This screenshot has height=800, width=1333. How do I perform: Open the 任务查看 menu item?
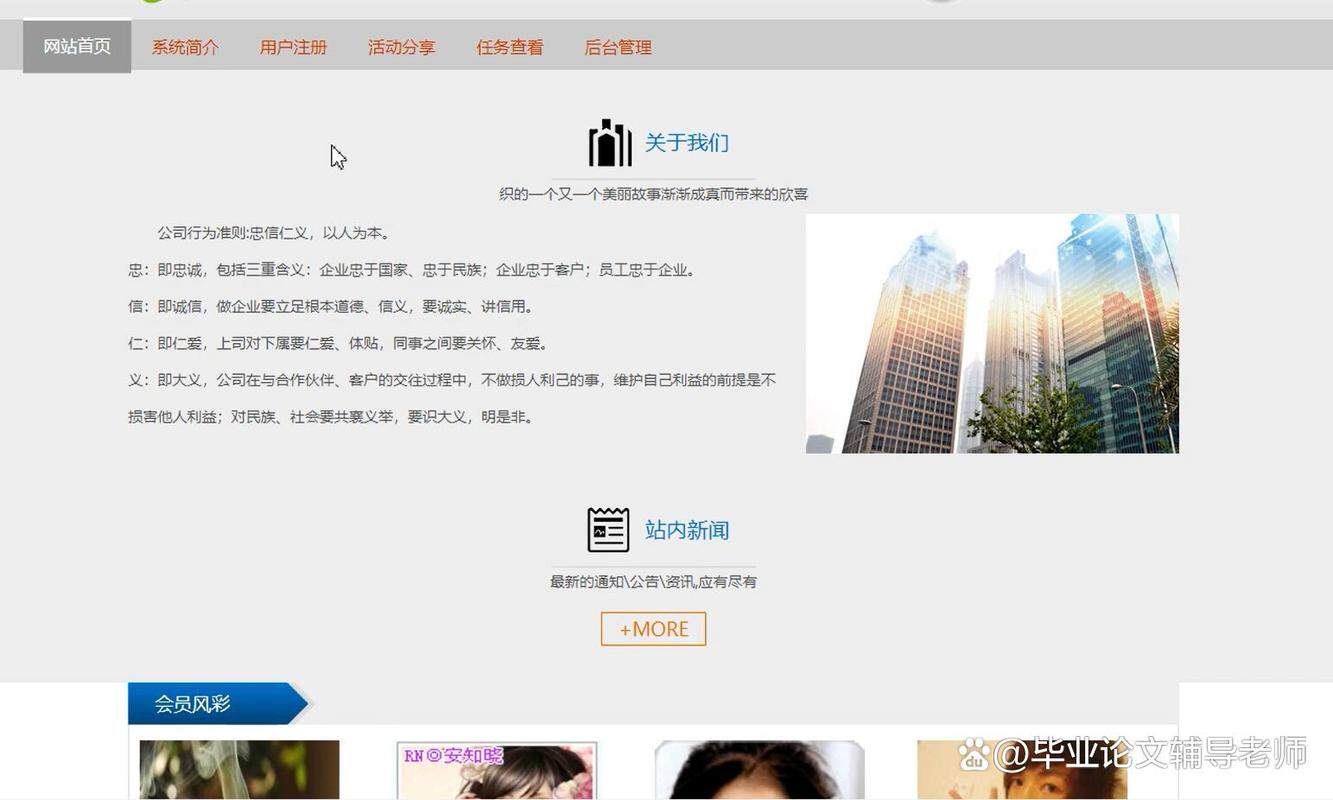510,47
